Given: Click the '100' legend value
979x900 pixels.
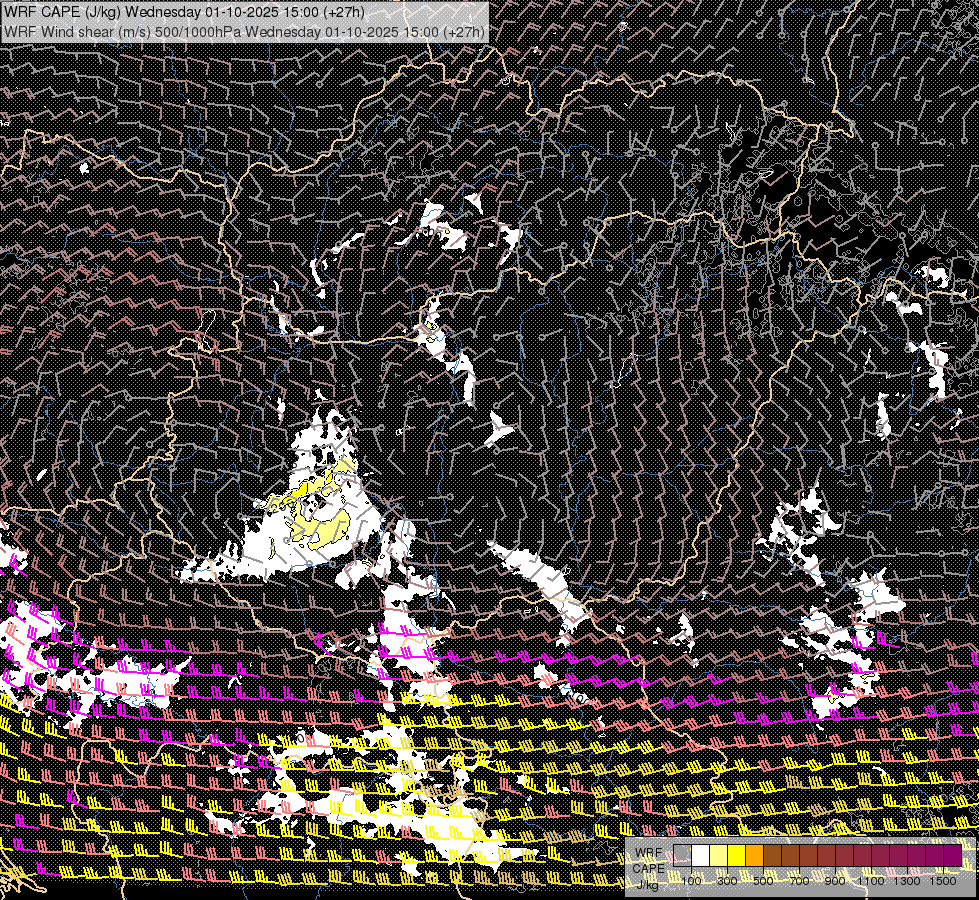Looking at the screenshot, I should click(x=691, y=881).
